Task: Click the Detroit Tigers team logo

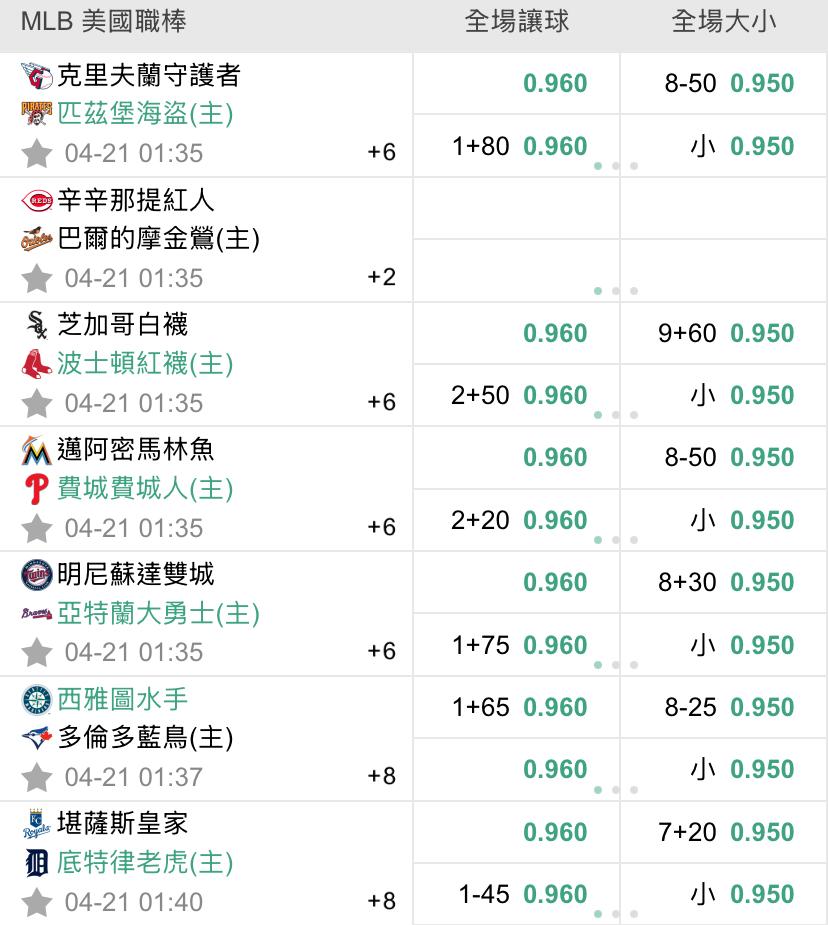Action: (x=37, y=863)
